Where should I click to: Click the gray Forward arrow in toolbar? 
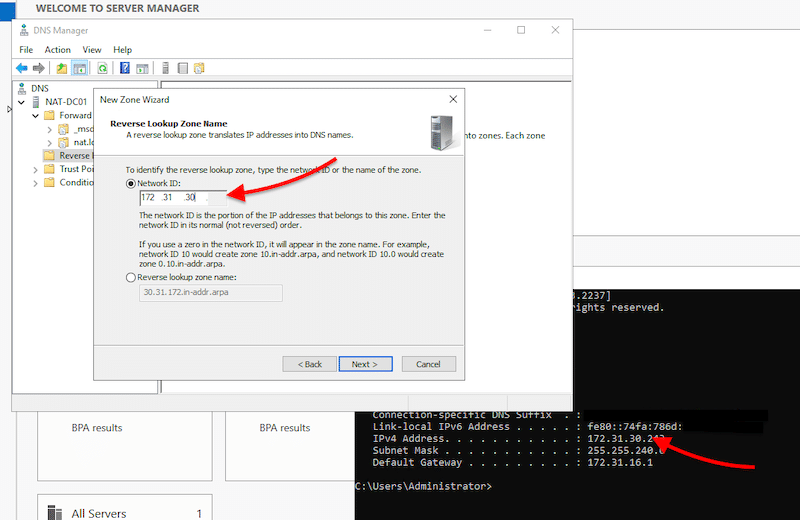pos(39,68)
